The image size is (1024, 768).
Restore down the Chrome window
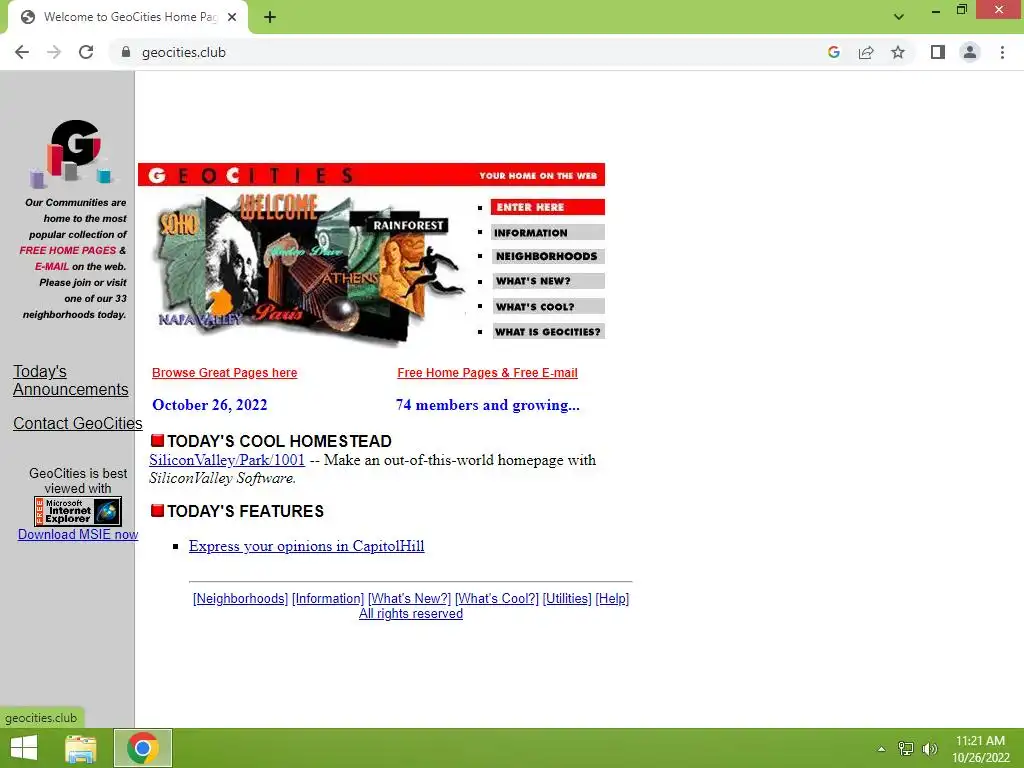(961, 10)
